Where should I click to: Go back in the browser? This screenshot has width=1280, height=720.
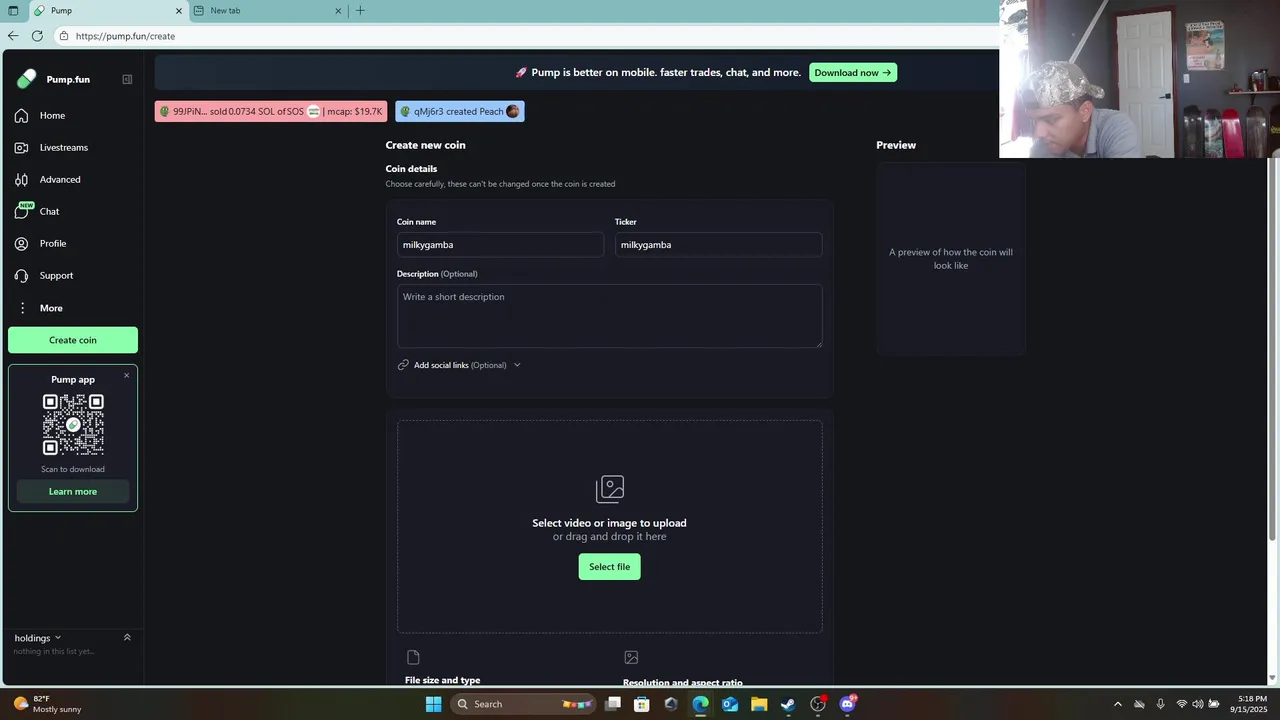point(13,36)
